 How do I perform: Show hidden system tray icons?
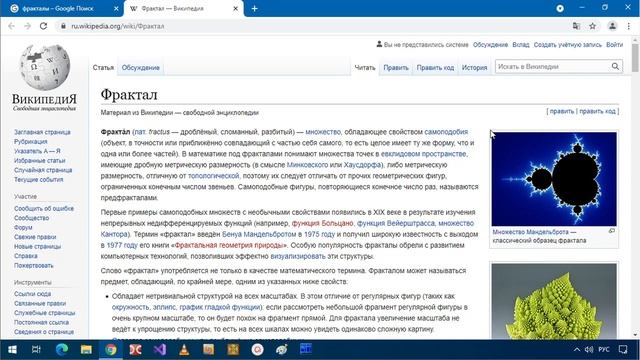click(x=577, y=350)
